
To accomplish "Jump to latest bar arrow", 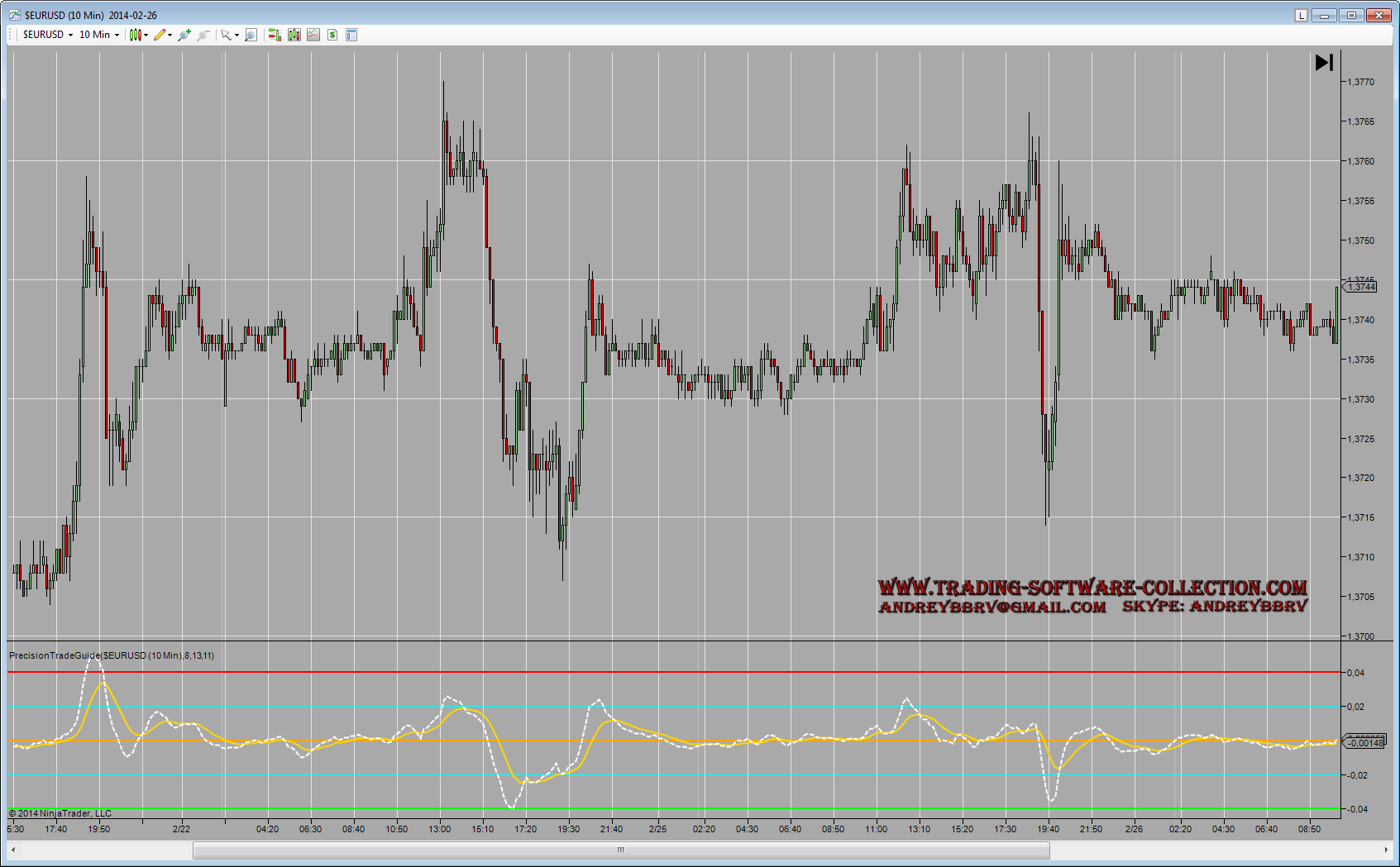I will 1324,63.
